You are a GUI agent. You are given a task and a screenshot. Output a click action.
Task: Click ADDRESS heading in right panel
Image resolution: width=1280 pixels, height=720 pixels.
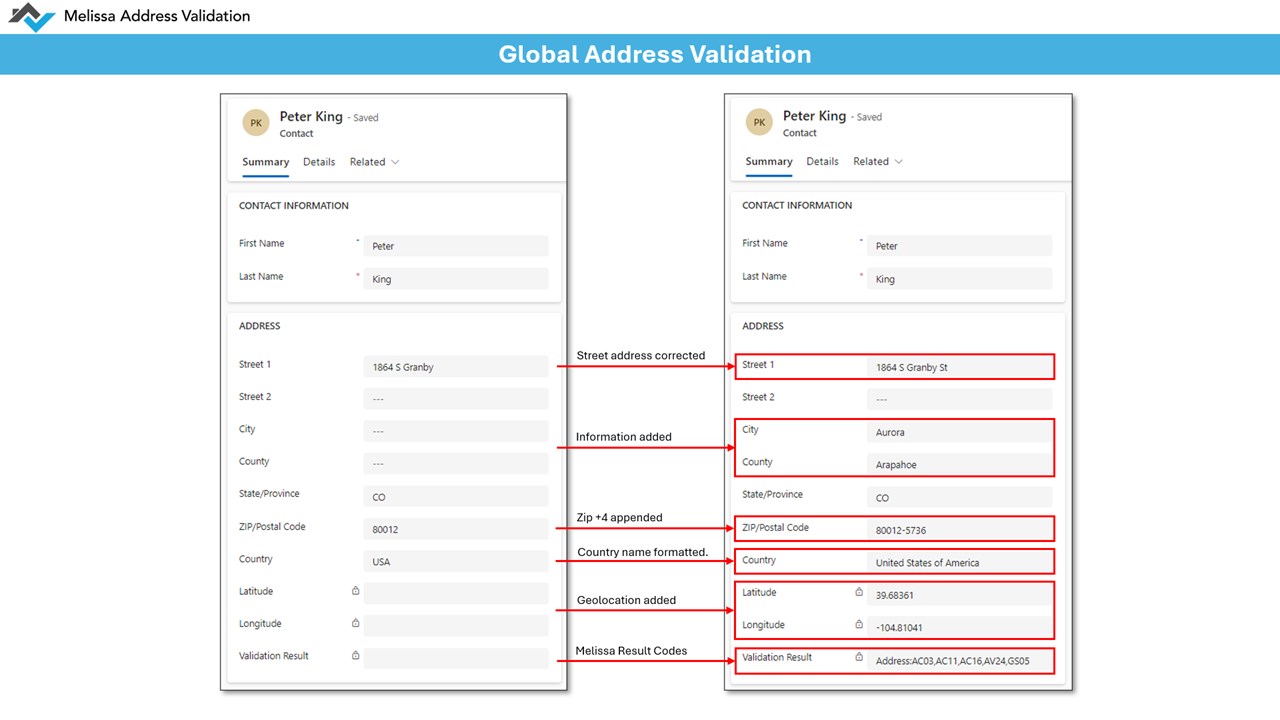[763, 326]
